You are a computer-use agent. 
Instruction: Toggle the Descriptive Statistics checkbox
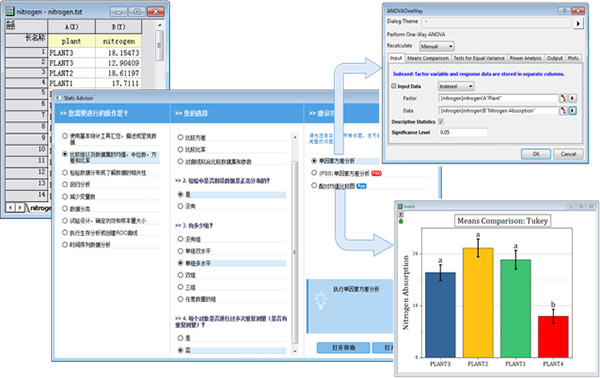441,122
